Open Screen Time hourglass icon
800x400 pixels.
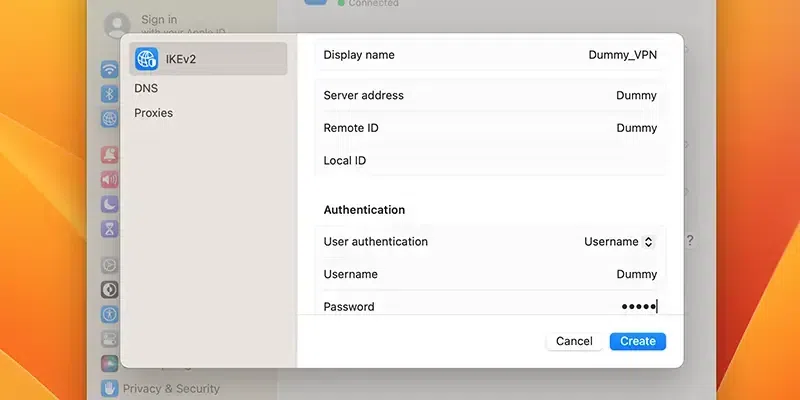[110, 229]
